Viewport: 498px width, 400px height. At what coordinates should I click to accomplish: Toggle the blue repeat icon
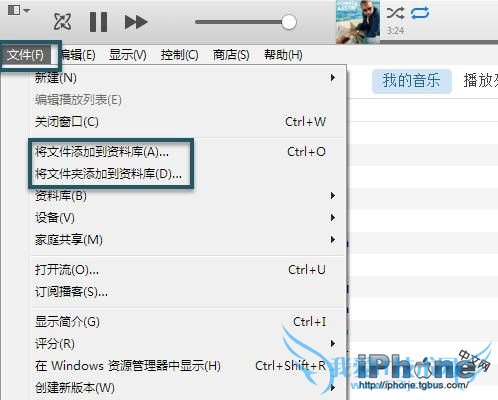click(420, 13)
